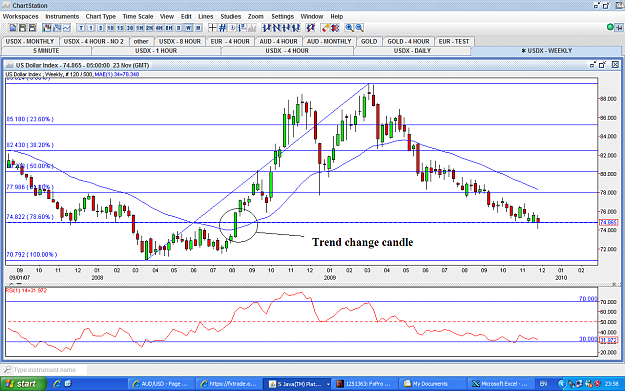Select the daily (D) time scale button
625x391 pixels.
click(x=179, y=28)
